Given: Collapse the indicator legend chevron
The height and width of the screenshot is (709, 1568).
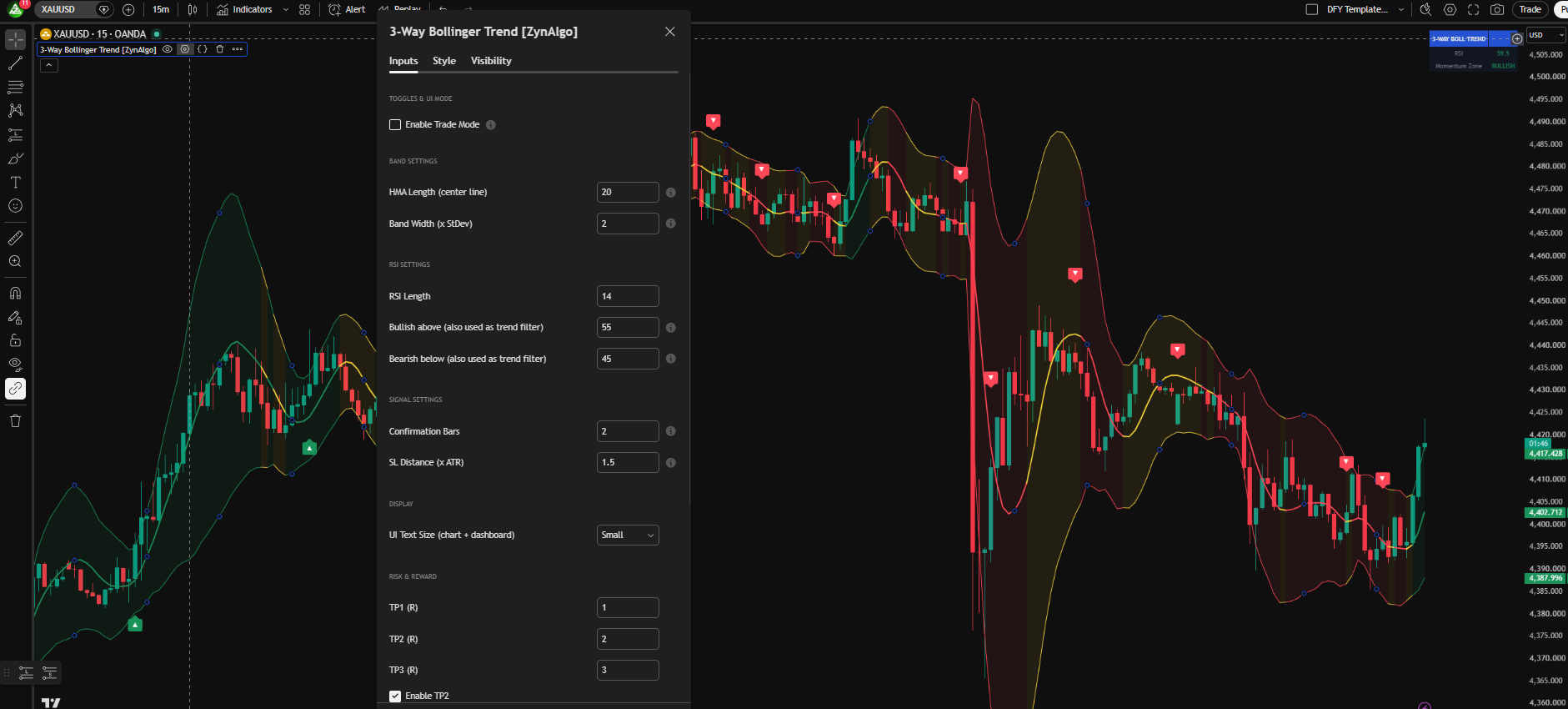Looking at the screenshot, I should [49, 65].
